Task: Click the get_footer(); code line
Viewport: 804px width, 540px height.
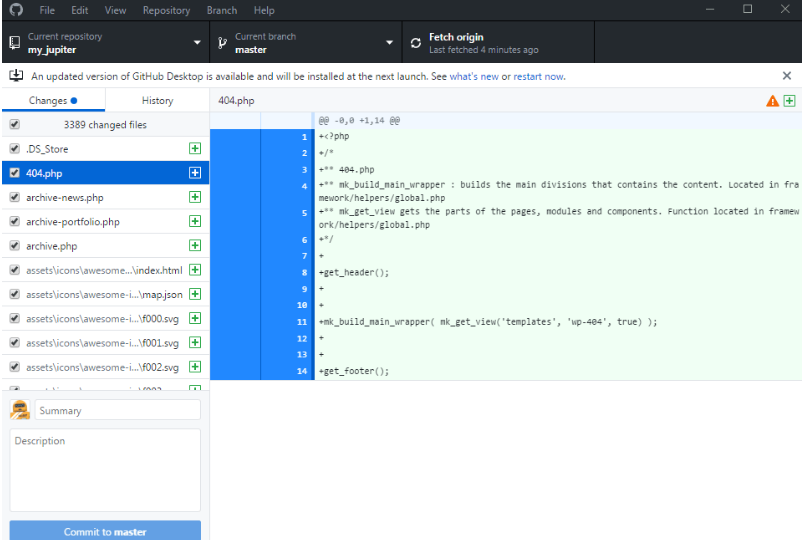Action: (x=354, y=371)
